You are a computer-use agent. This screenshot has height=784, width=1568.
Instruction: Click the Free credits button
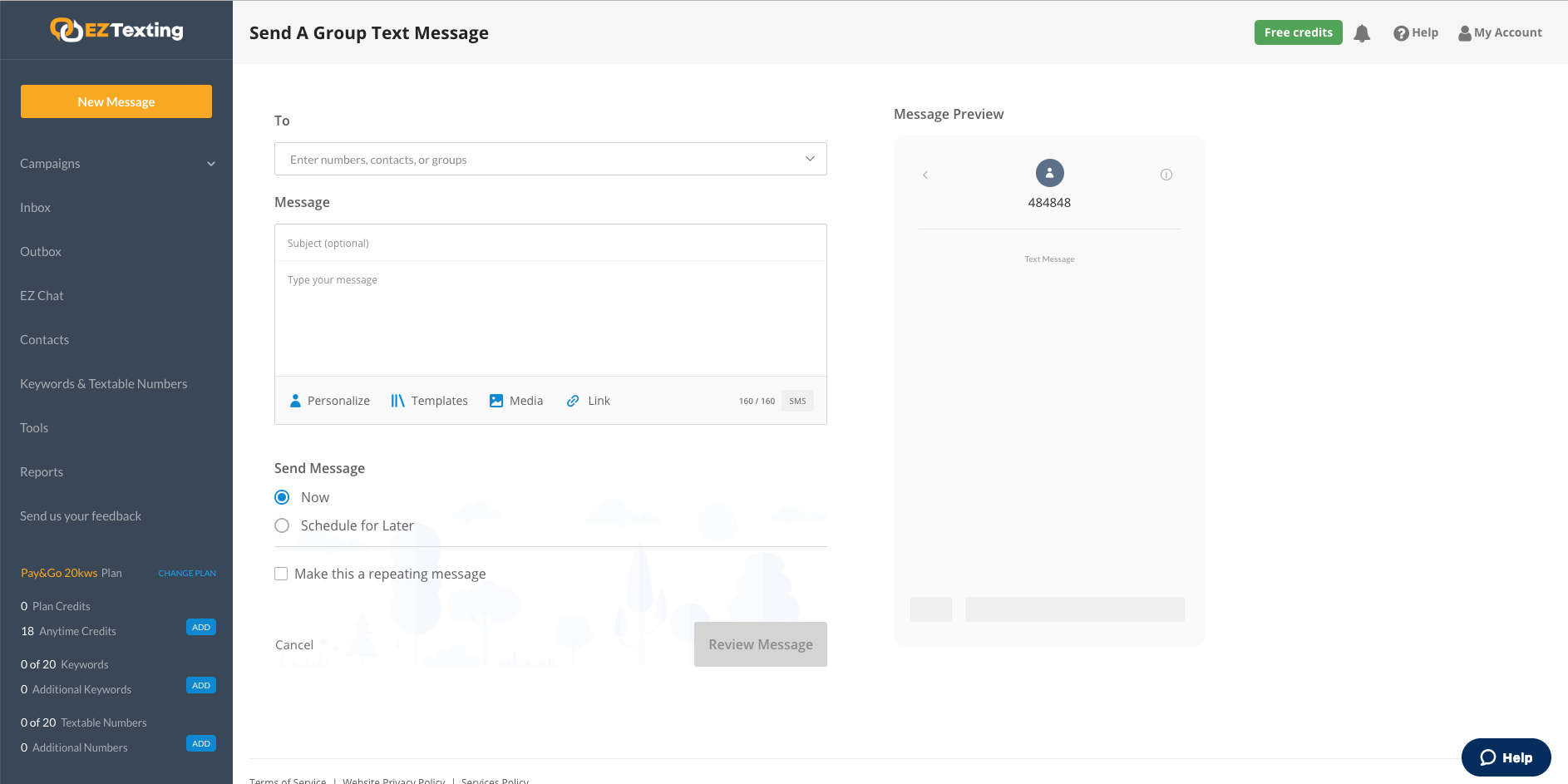(x=1299, y=32)
